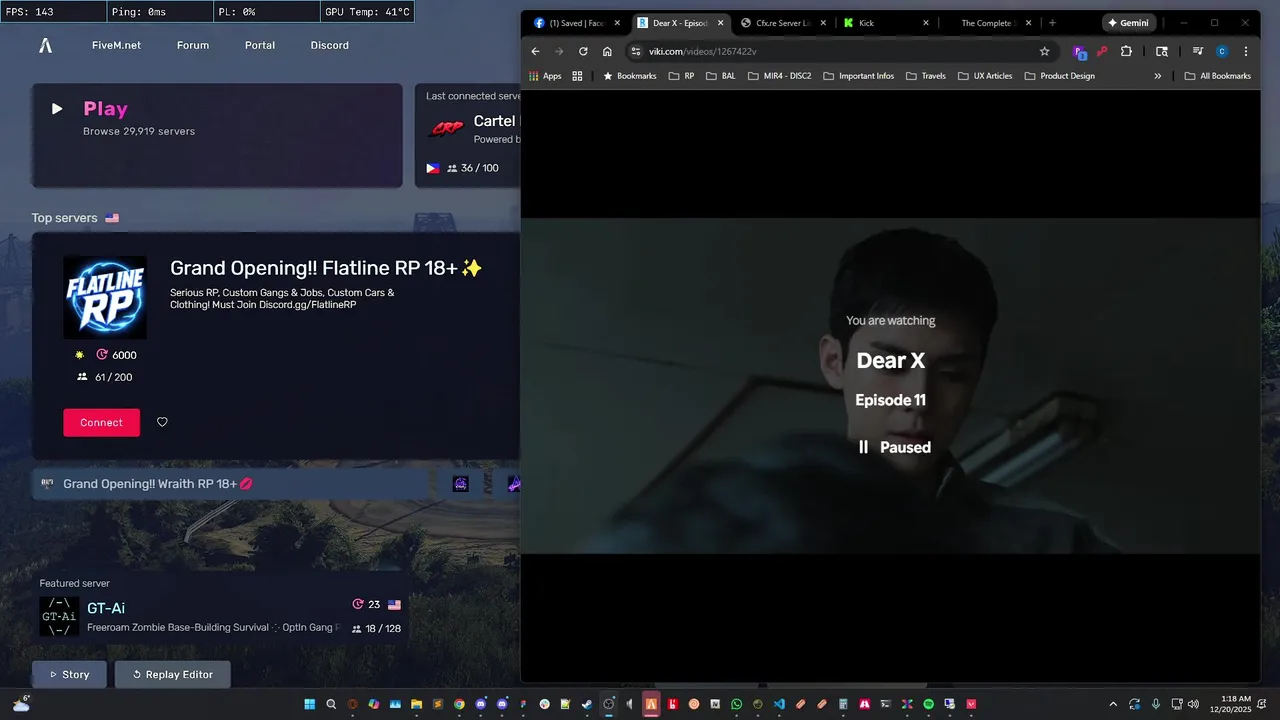The width and height of the screenshot is (1280, 720).
Task: Open Steam from the taskbar
Action: (x=587, y=704)
